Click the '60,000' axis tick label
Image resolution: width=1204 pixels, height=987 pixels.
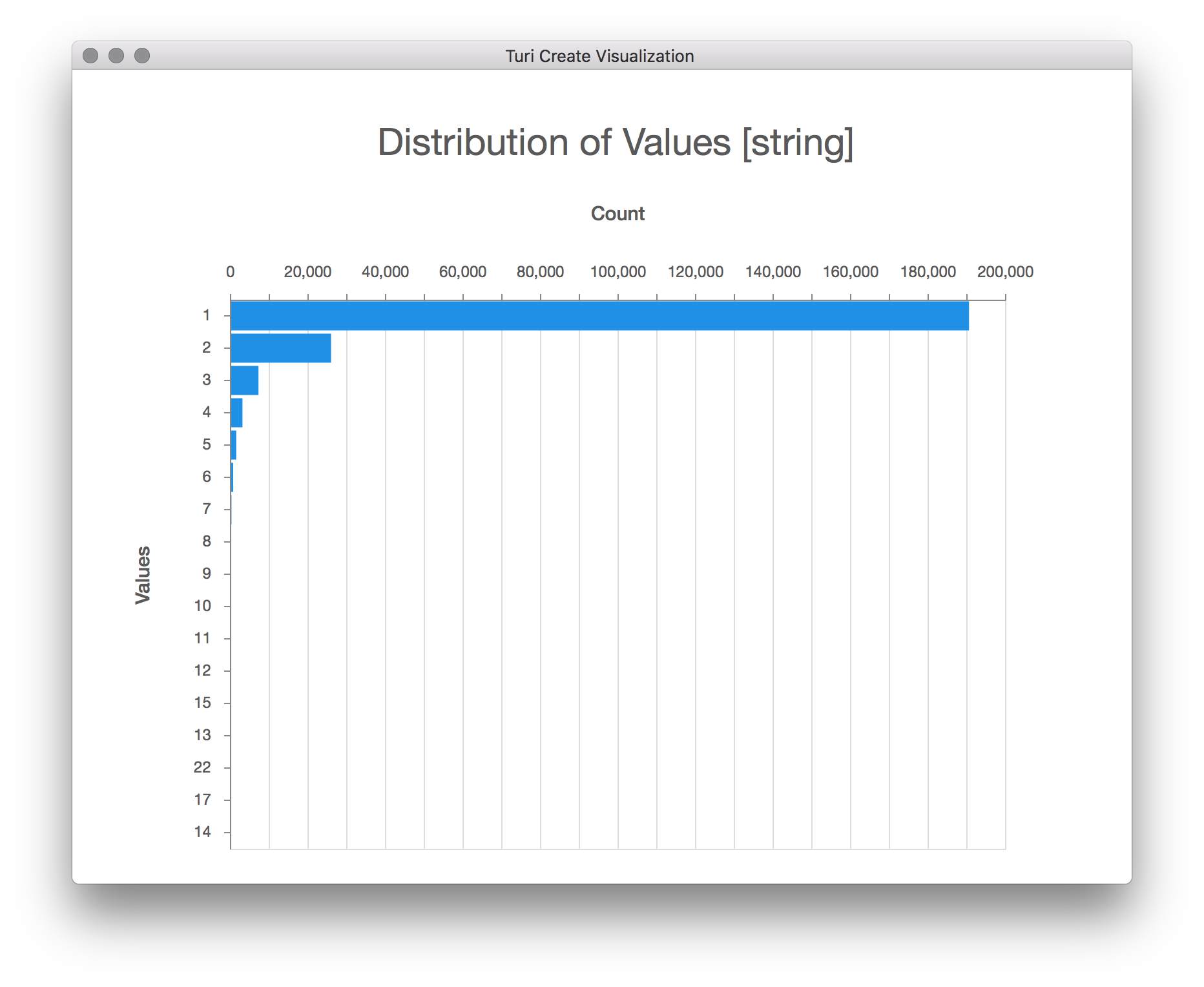pyautogui.click(x=462, y=272)
